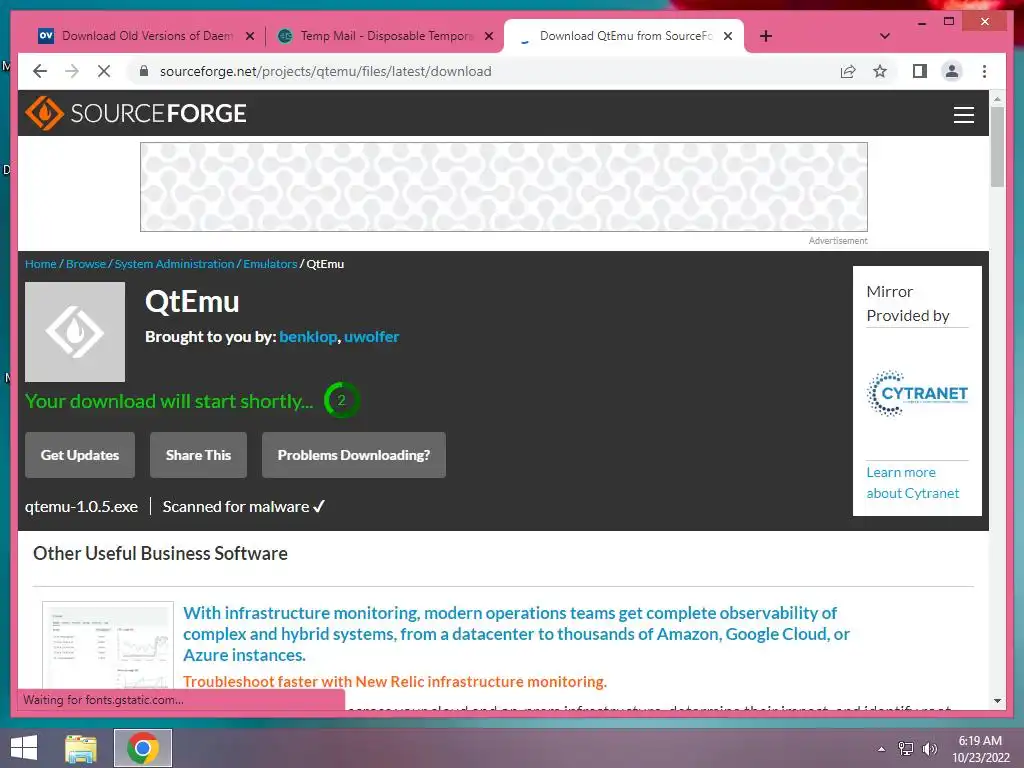
Task: Show hidden system tray icons
Action: (882, 749)
